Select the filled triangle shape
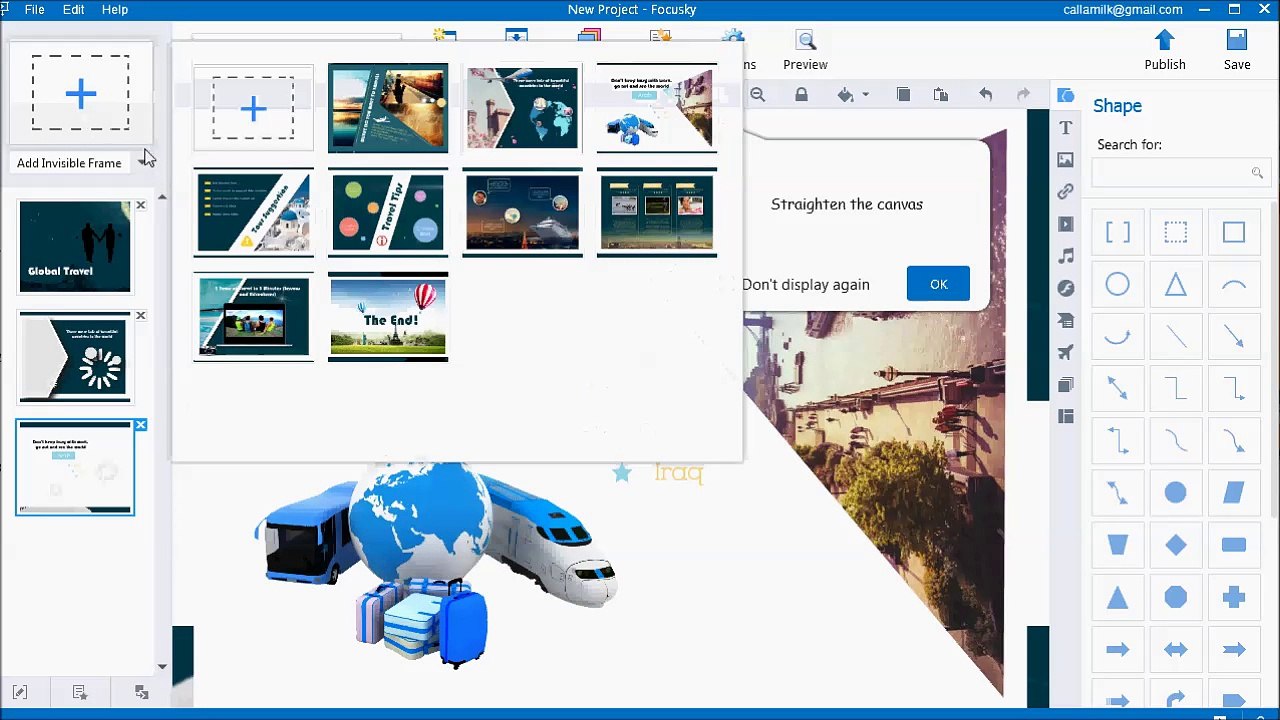Screen dimensions: 1280x720 (1118, 597)
